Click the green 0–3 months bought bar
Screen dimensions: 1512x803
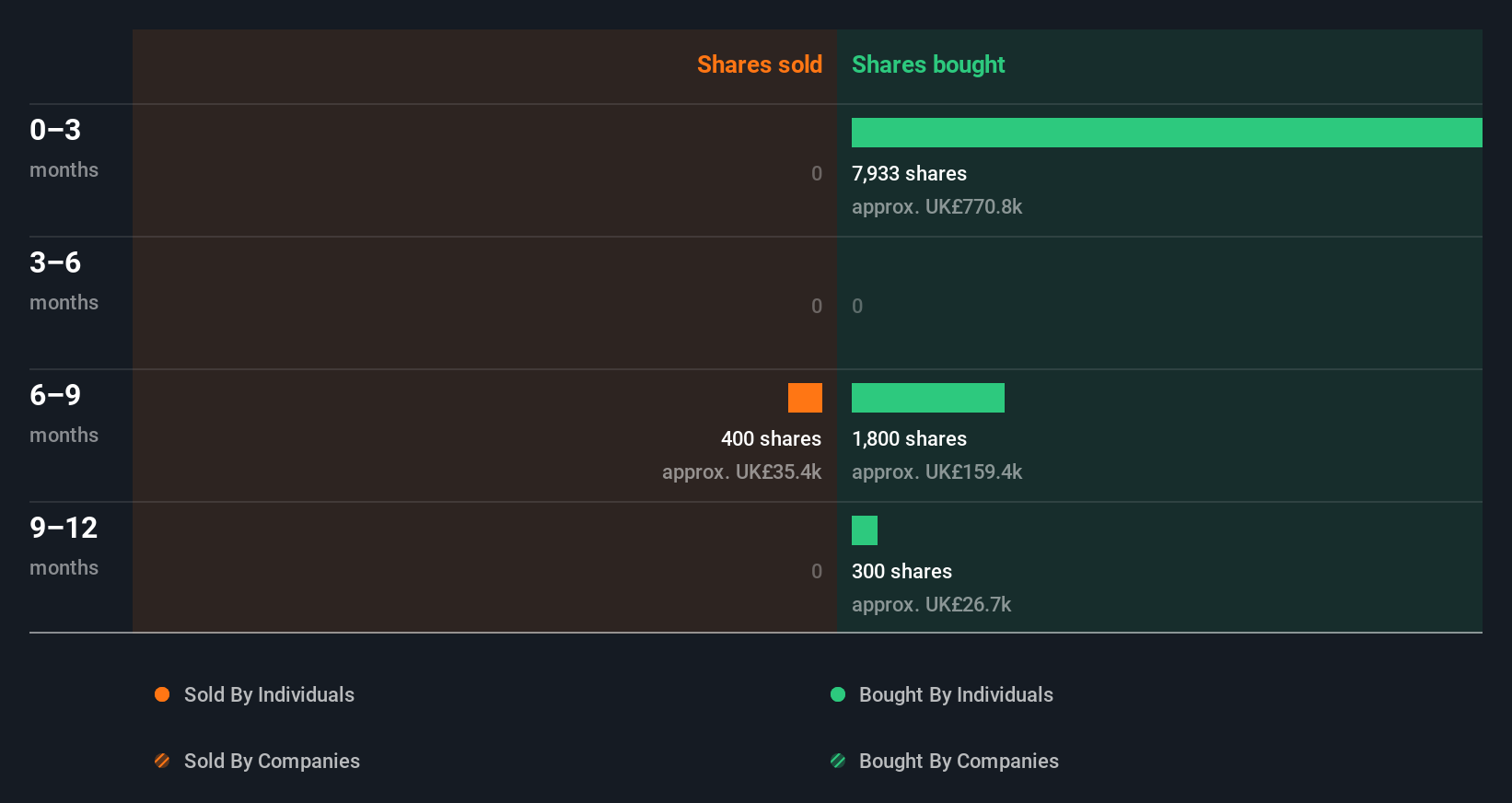point(1167,133)
